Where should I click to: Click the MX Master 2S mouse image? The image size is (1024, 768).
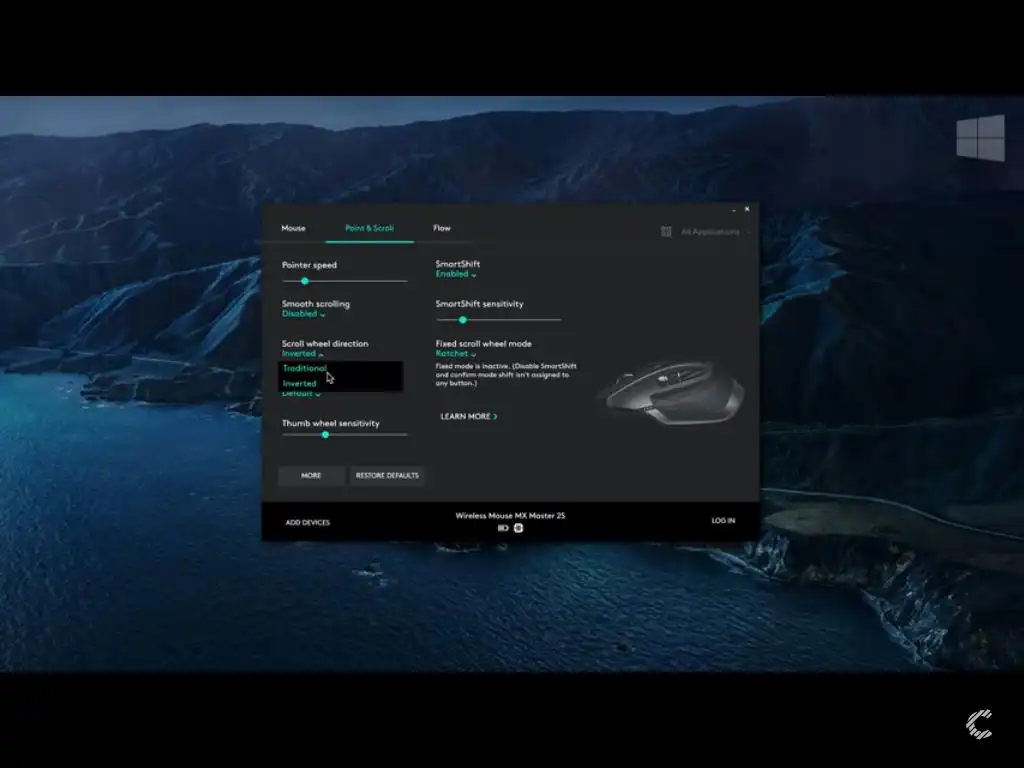pos(671,392)
